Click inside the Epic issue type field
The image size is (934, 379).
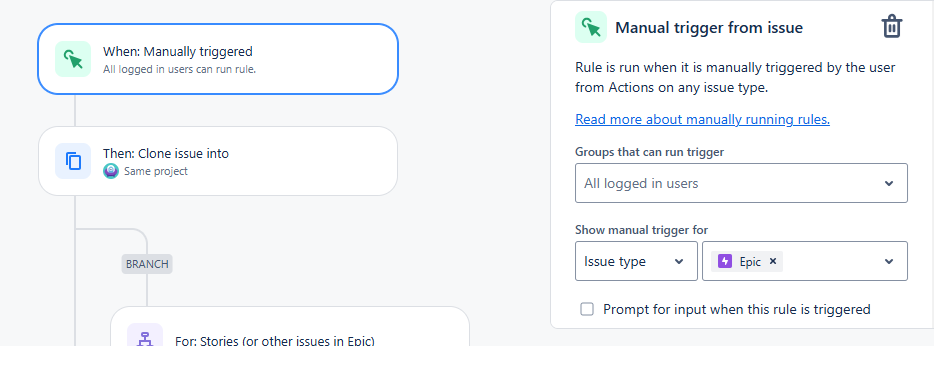(805, 261)
